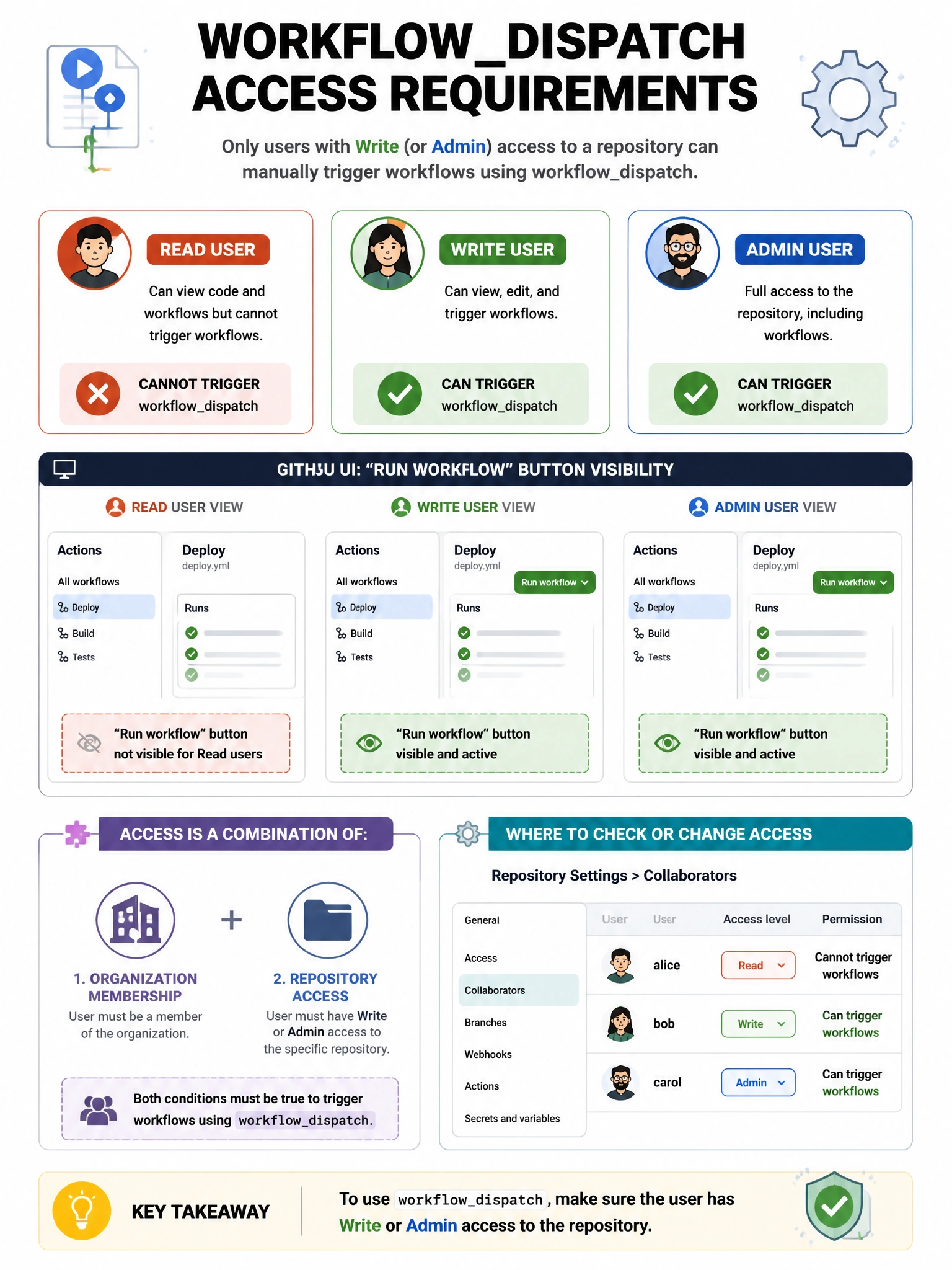Viewport: 952px width, 1270px height.
Task: Click the purple puzzle piece icon
Action: click(77, 834)
